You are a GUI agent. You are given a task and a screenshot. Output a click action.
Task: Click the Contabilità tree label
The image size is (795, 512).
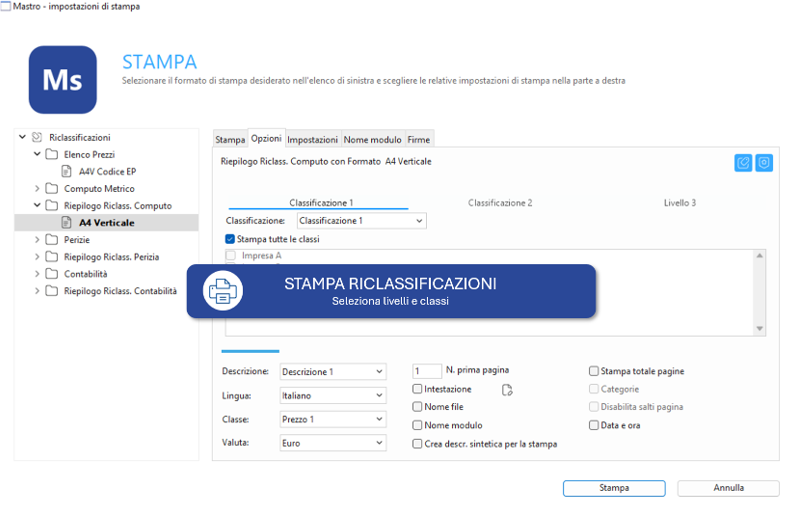click(x=86, y=274)
